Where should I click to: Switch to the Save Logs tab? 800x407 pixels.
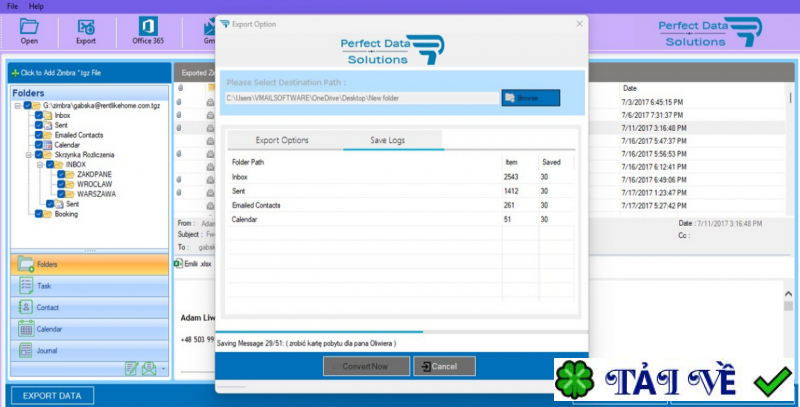[388, 140]
